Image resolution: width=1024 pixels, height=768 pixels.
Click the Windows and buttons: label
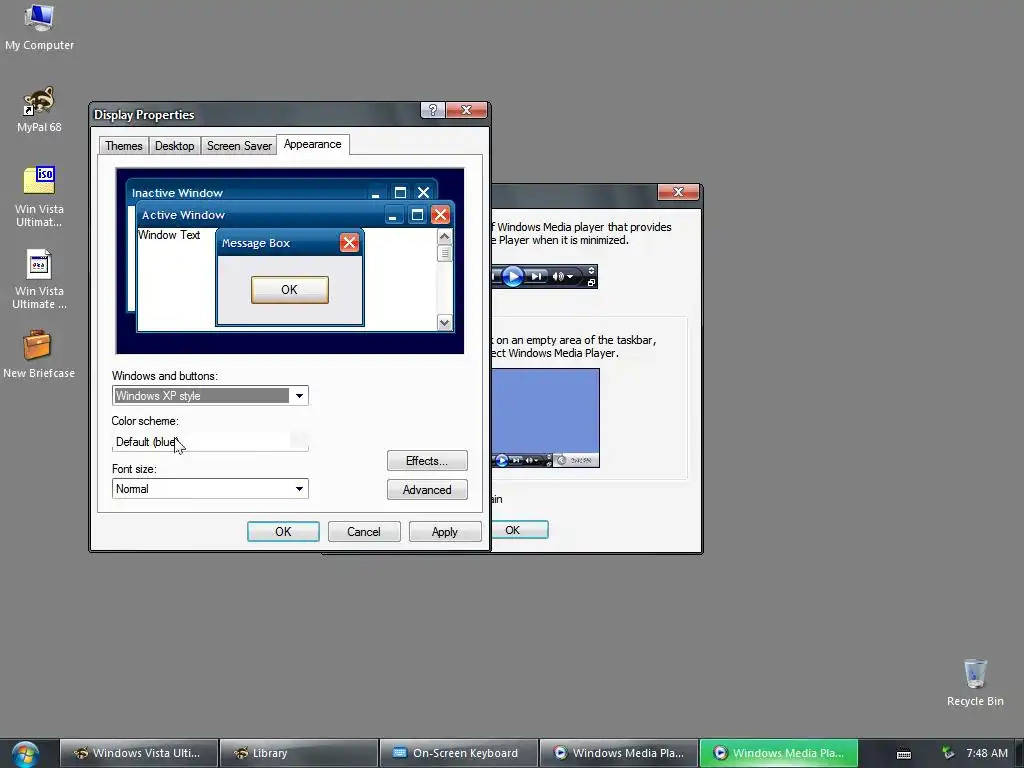[165, 376]
